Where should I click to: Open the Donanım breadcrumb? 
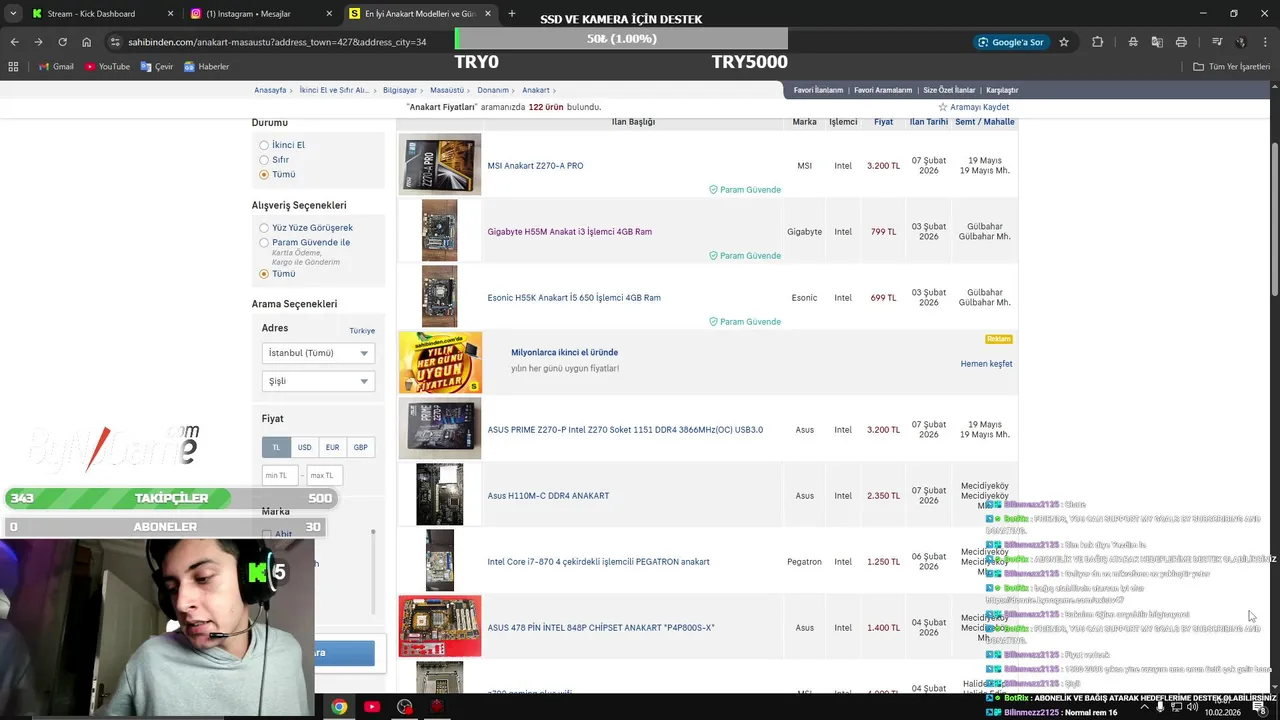[x=493, y=90]
